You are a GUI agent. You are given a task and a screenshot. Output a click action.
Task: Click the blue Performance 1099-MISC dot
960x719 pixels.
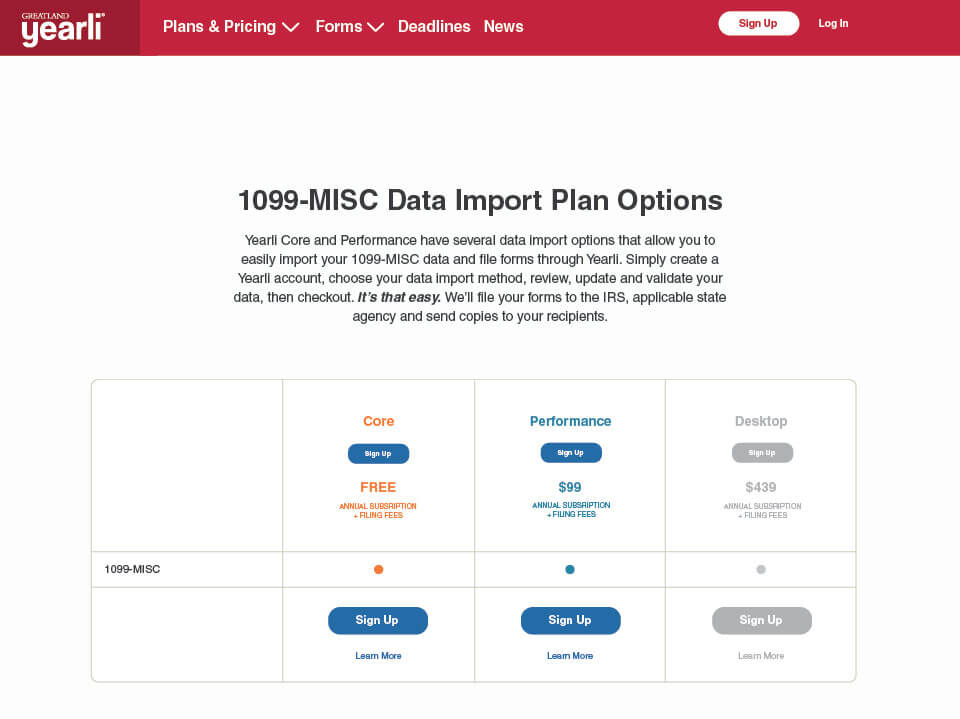(x=570, y=570)
